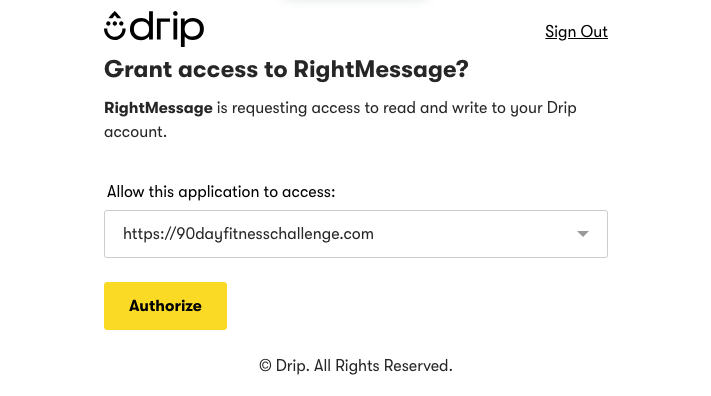Click the bold RightMessage name in description

tap(158, 108)
